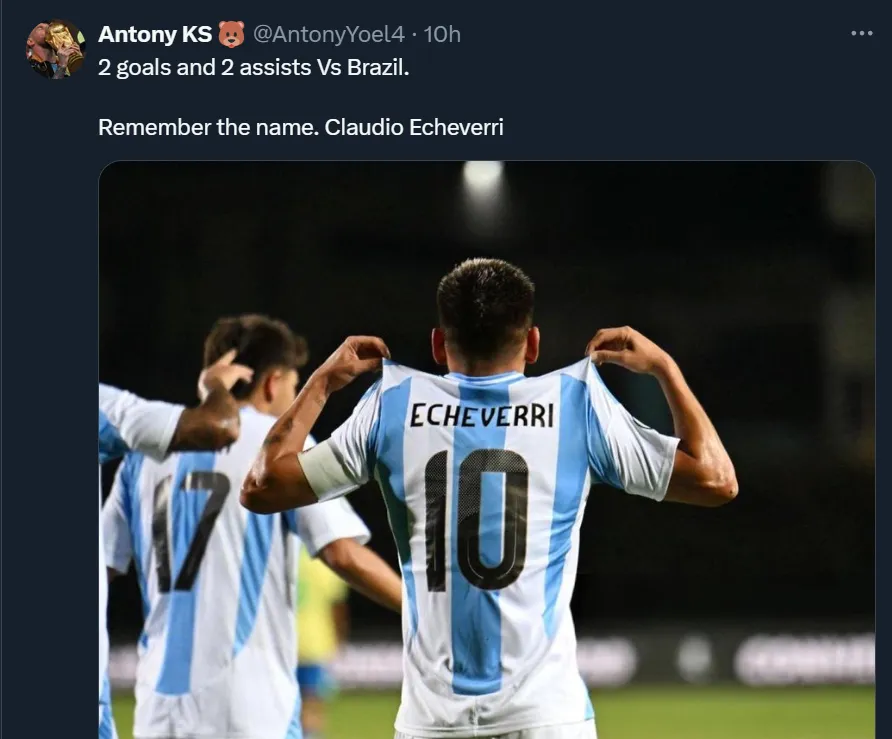Open the @AntonyYoel4 handle link
Screen dimensions: 892x739
coord(328,35)
